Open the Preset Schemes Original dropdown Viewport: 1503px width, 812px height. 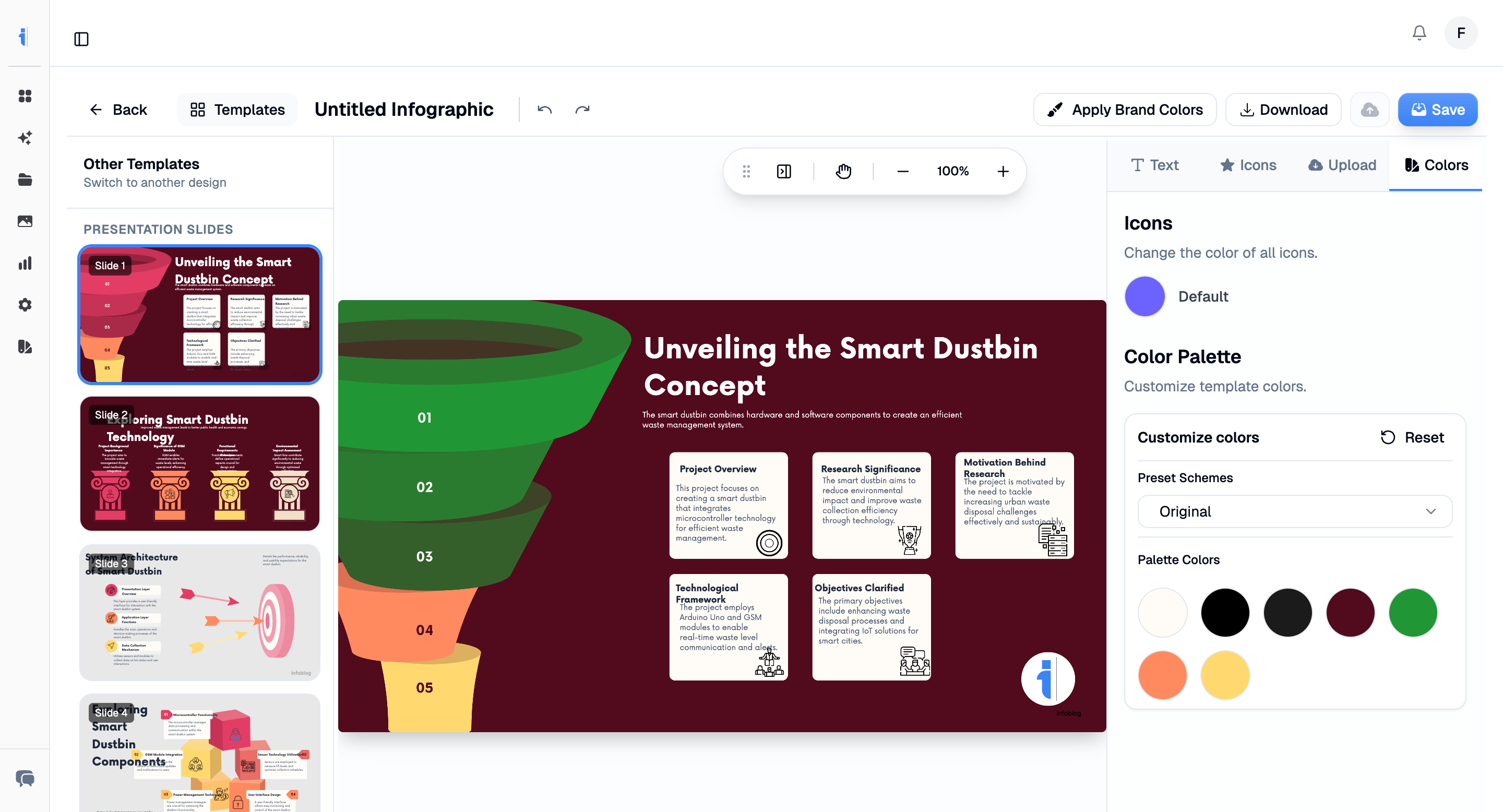[x=1294, y=511]
